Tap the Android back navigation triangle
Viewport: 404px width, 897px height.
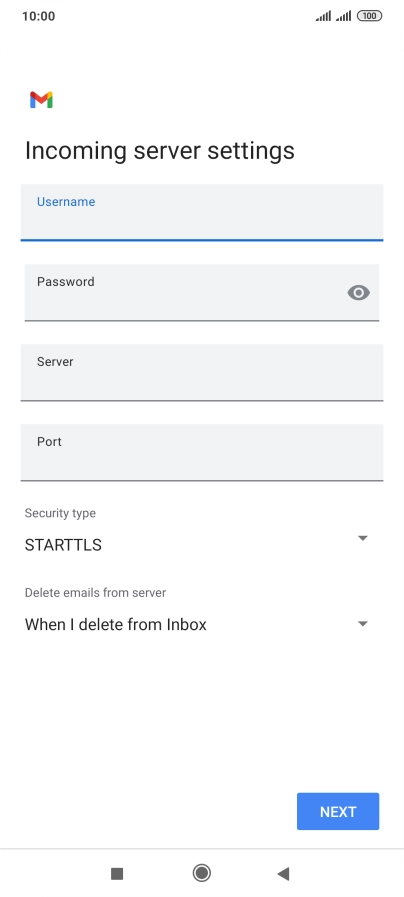tap(283, 873)
